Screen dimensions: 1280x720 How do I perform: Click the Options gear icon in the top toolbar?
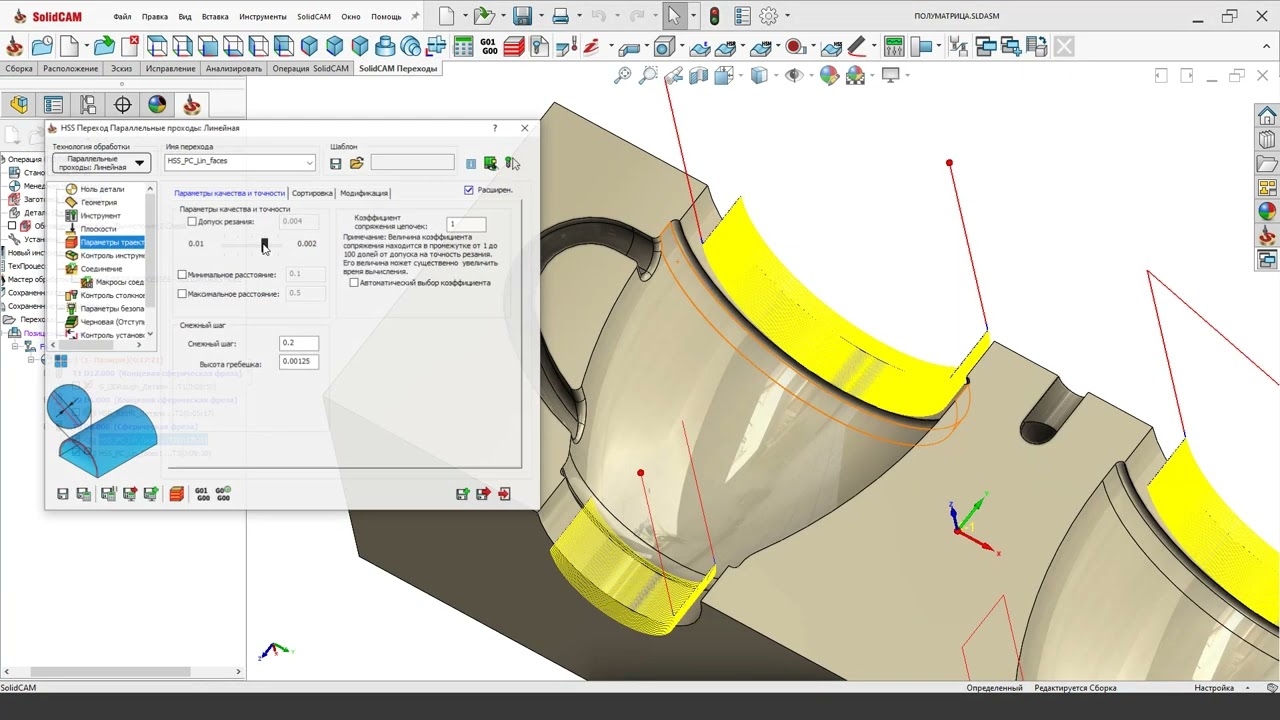pyautogui.click(x=769, y=16)
